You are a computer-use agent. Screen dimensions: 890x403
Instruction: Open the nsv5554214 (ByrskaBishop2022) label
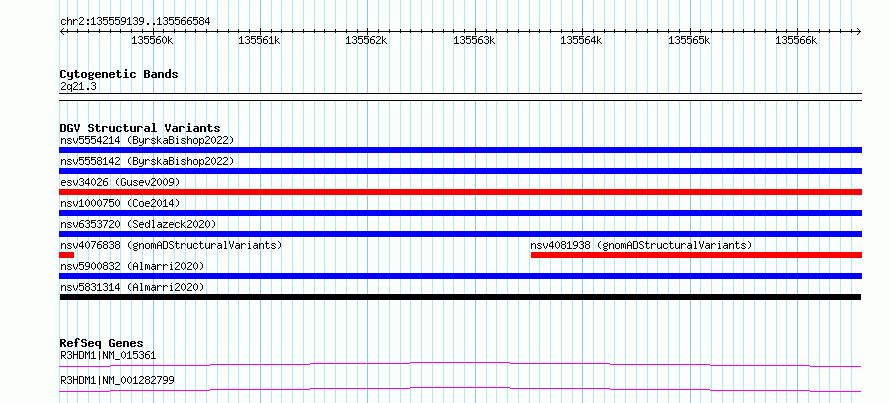tap(147, 140)
